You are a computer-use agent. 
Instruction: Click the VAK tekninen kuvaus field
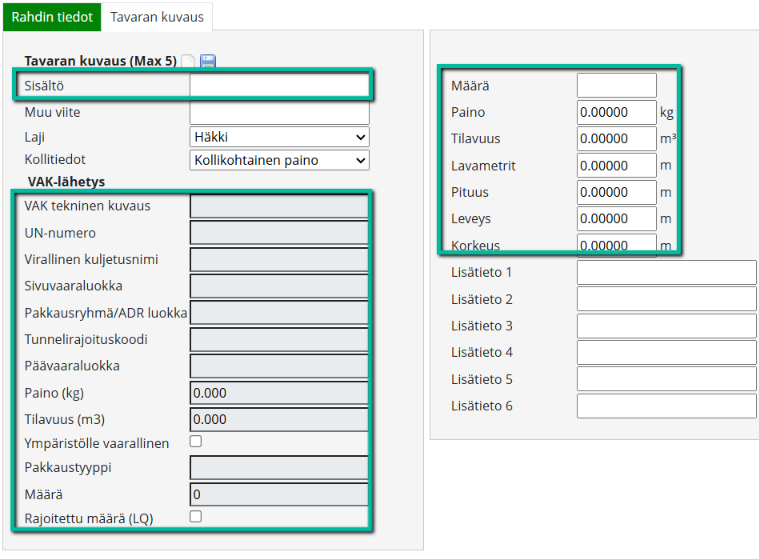(x=279, y=206)
